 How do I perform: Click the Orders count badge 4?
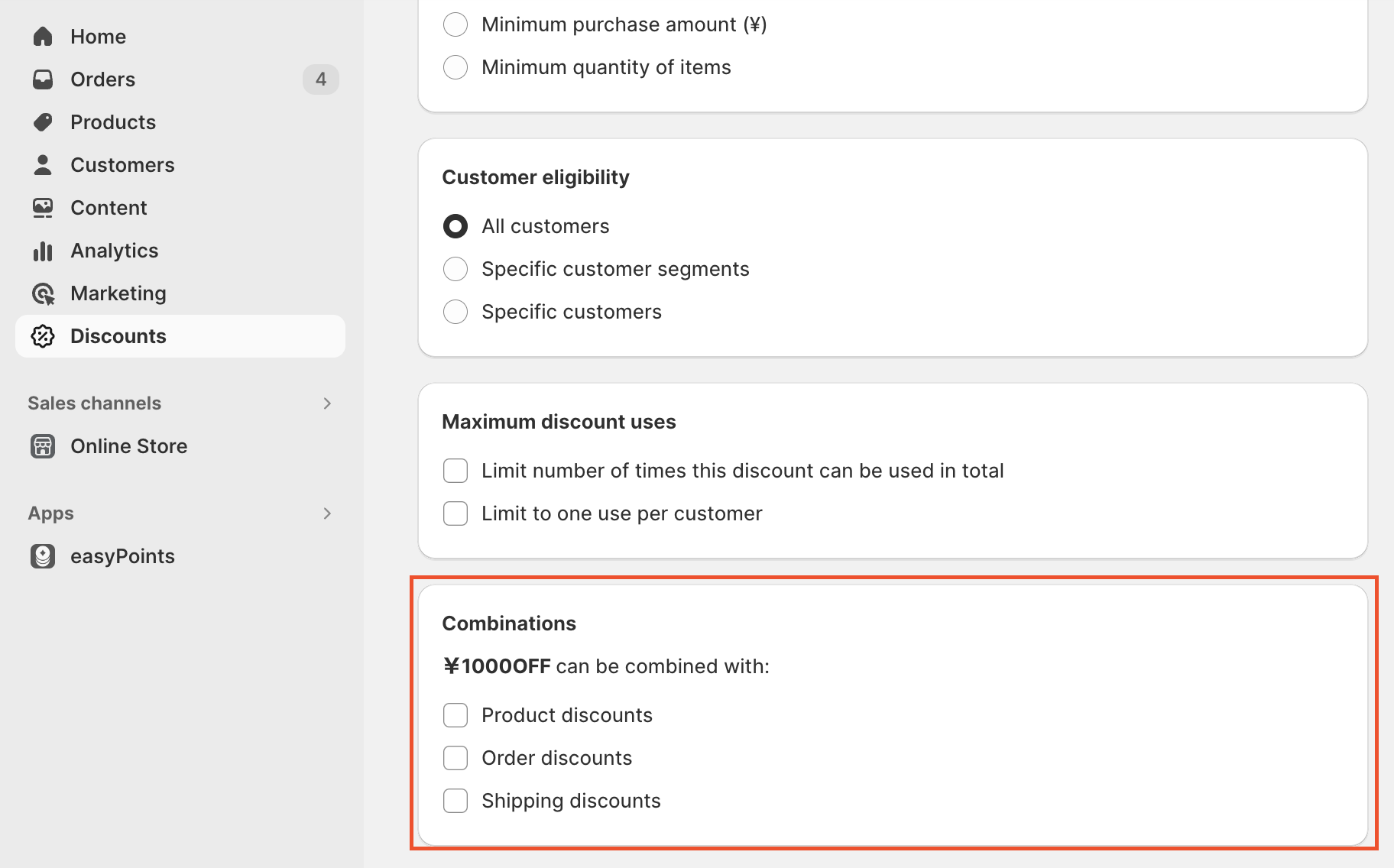[321, 79]
